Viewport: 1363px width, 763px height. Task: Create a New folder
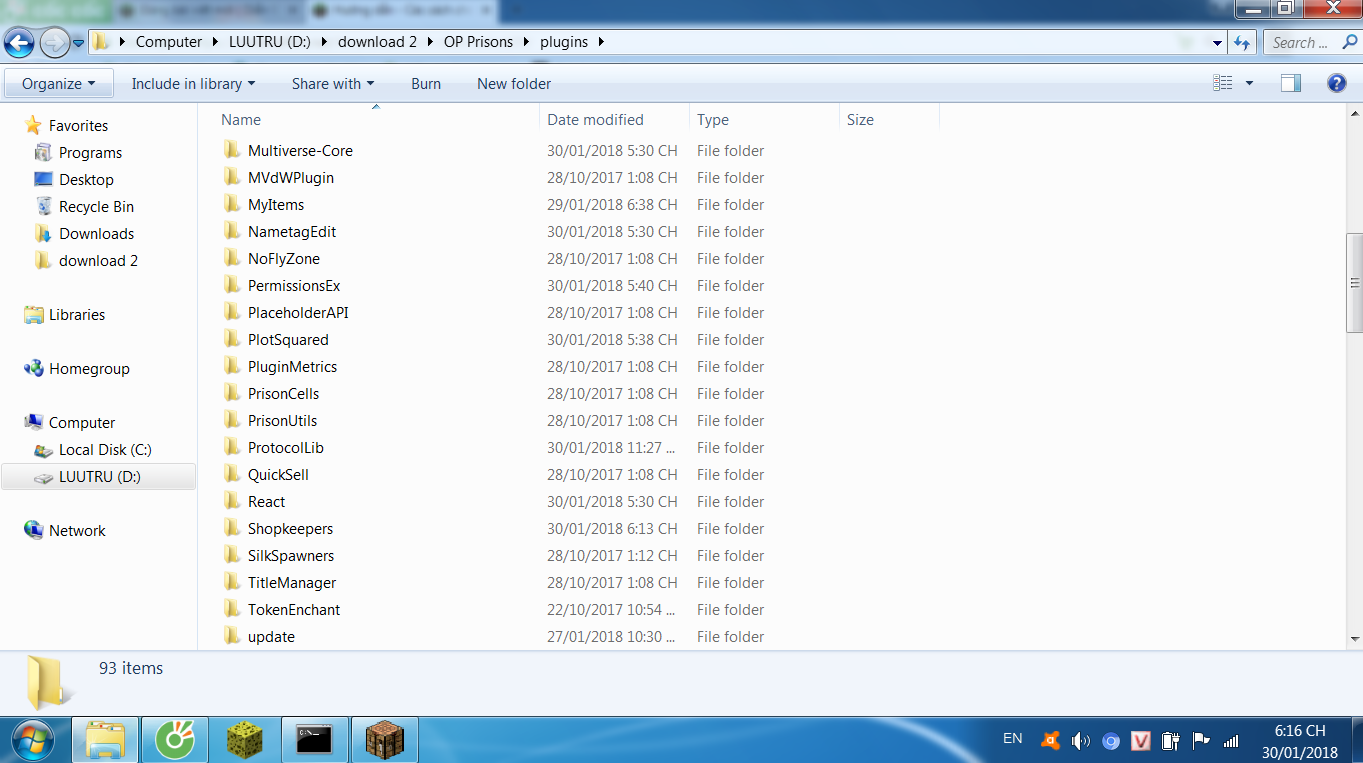coord(514,84)
